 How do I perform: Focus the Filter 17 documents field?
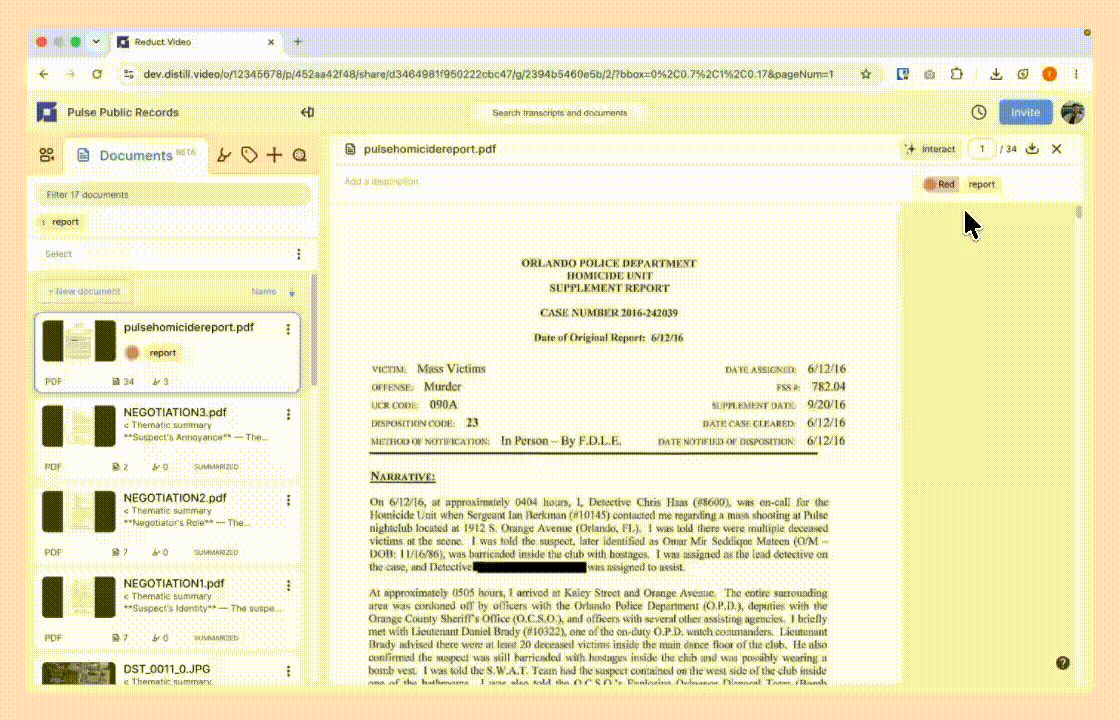pyautogui.click(x=174, y=194)
